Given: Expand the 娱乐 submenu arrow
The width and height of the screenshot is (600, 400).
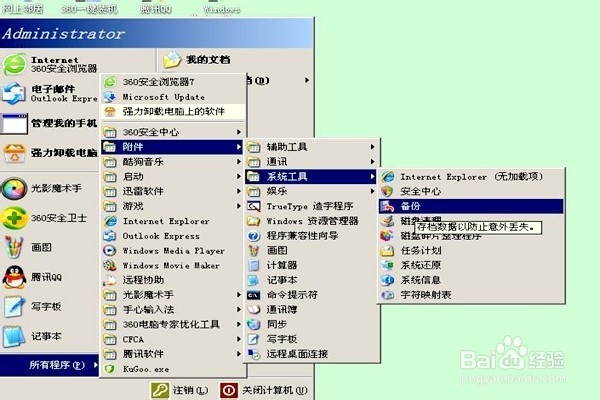Looking at the screenshot, I should coord(372,191).
